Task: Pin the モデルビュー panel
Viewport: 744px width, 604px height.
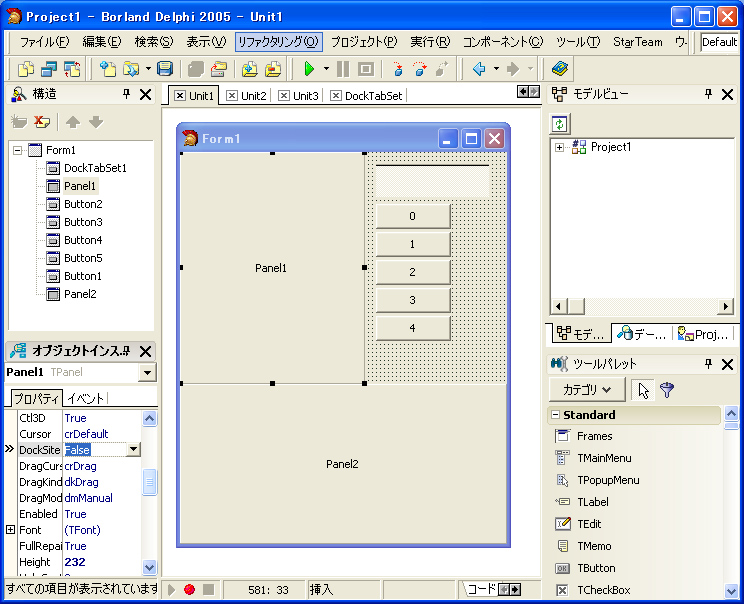Action: point(708,94)
